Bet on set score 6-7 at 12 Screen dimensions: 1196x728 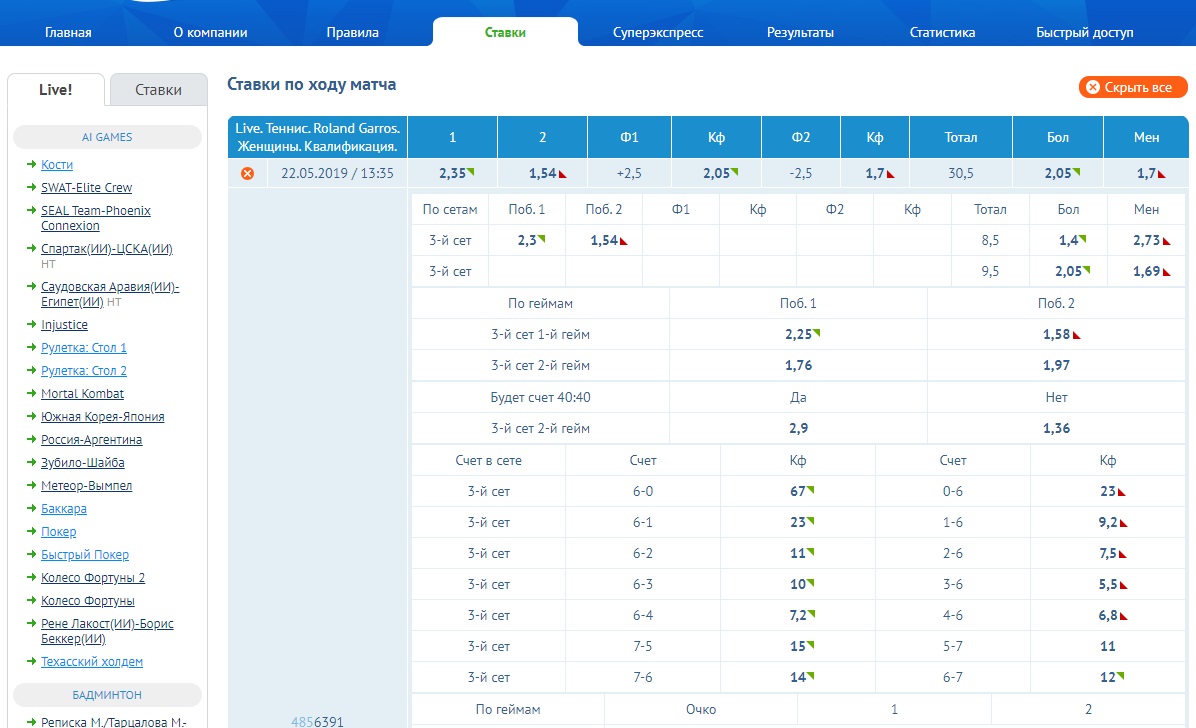[1108, 677]
